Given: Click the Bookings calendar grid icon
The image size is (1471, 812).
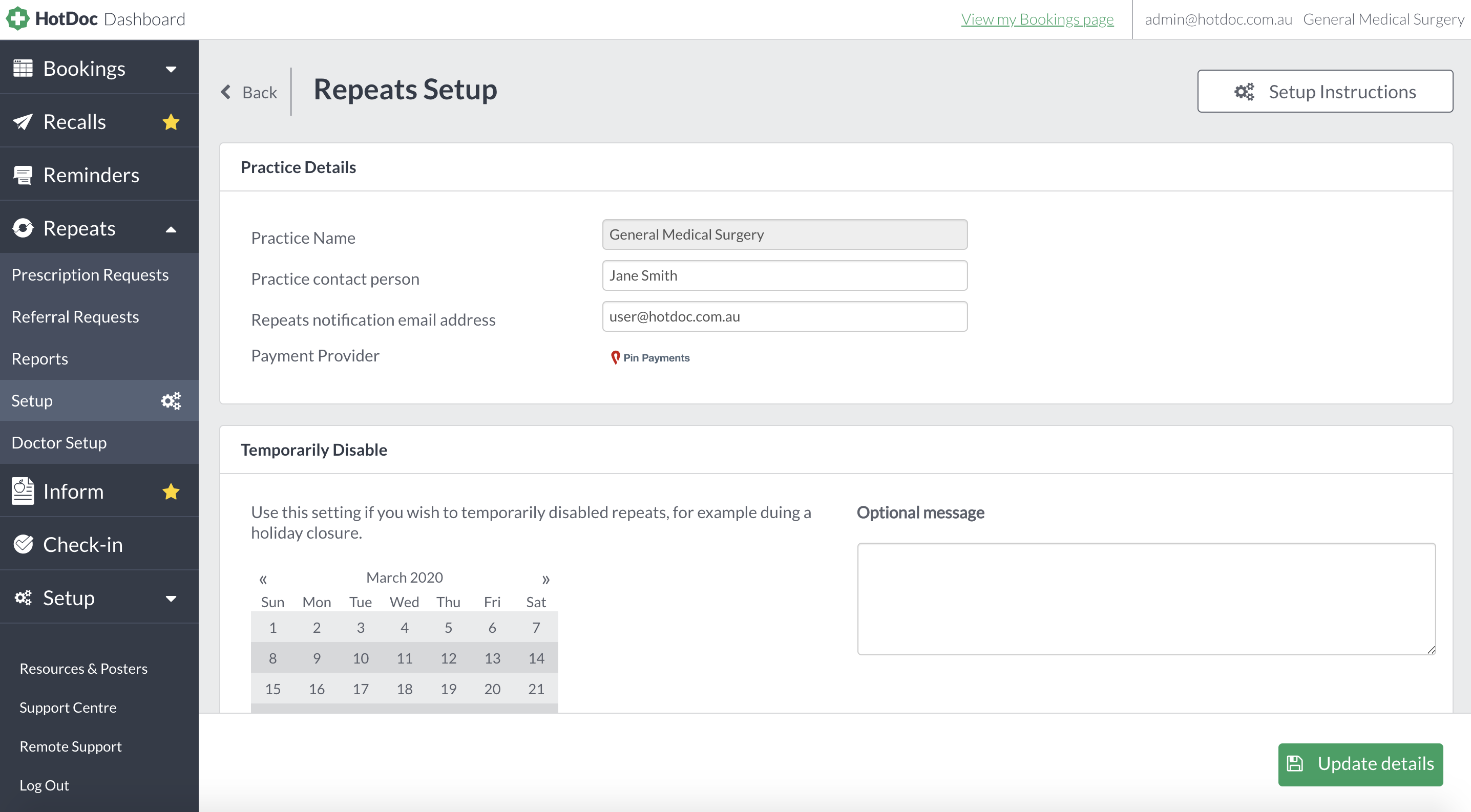Looking at the screenshot, I should tap(23, 69).
